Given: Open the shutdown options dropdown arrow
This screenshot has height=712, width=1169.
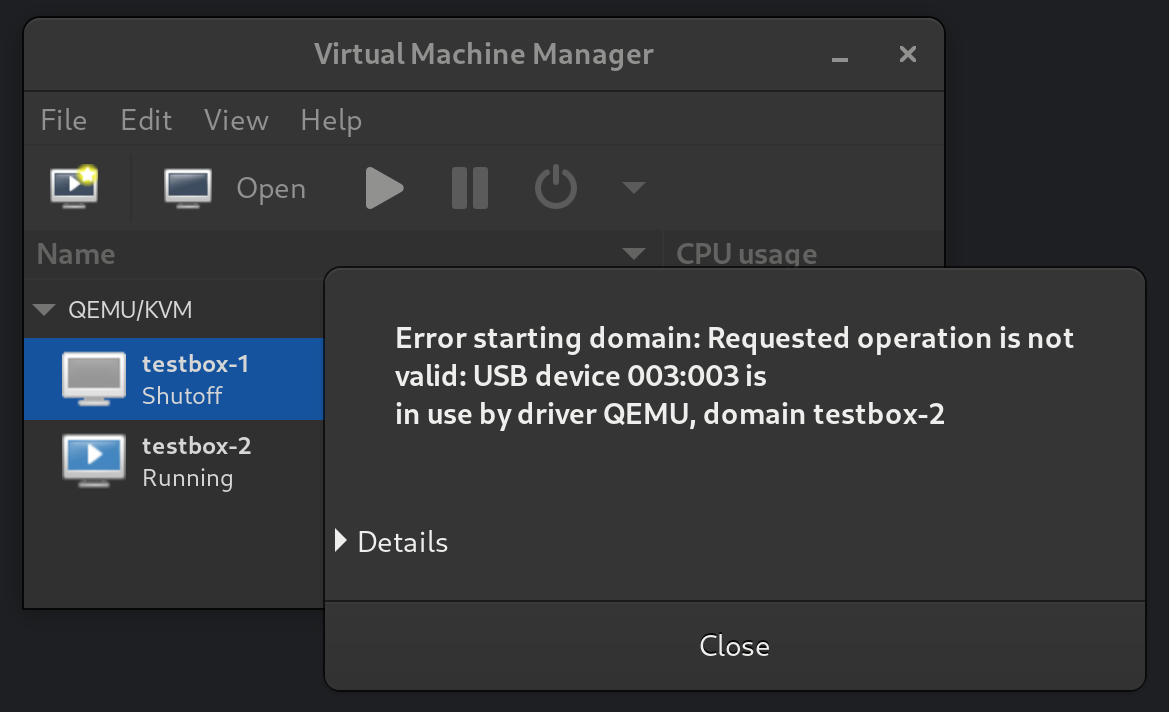Looking at the screenshot, I should [633, 187].
